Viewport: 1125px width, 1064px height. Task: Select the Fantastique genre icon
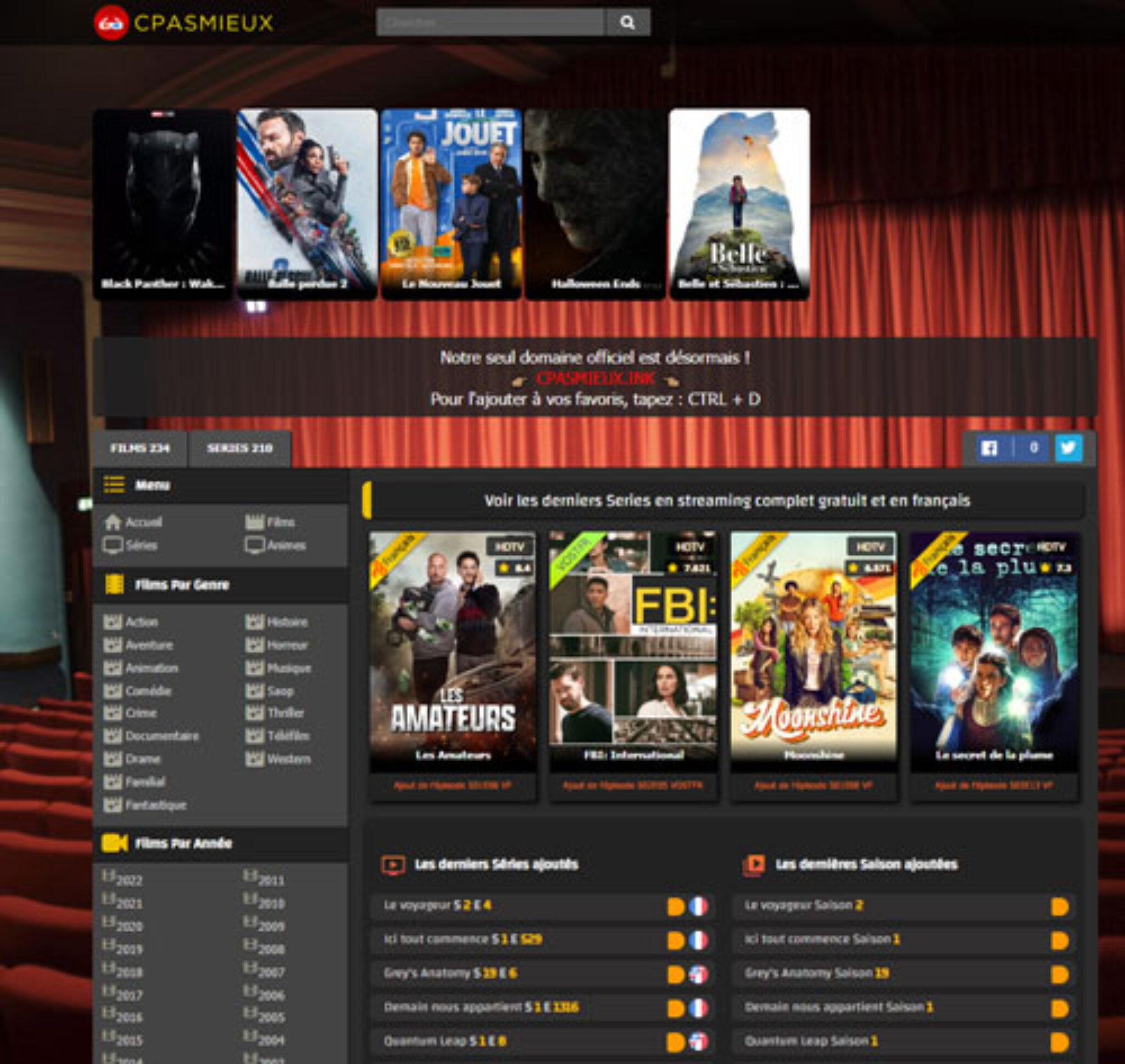[112, 804]
